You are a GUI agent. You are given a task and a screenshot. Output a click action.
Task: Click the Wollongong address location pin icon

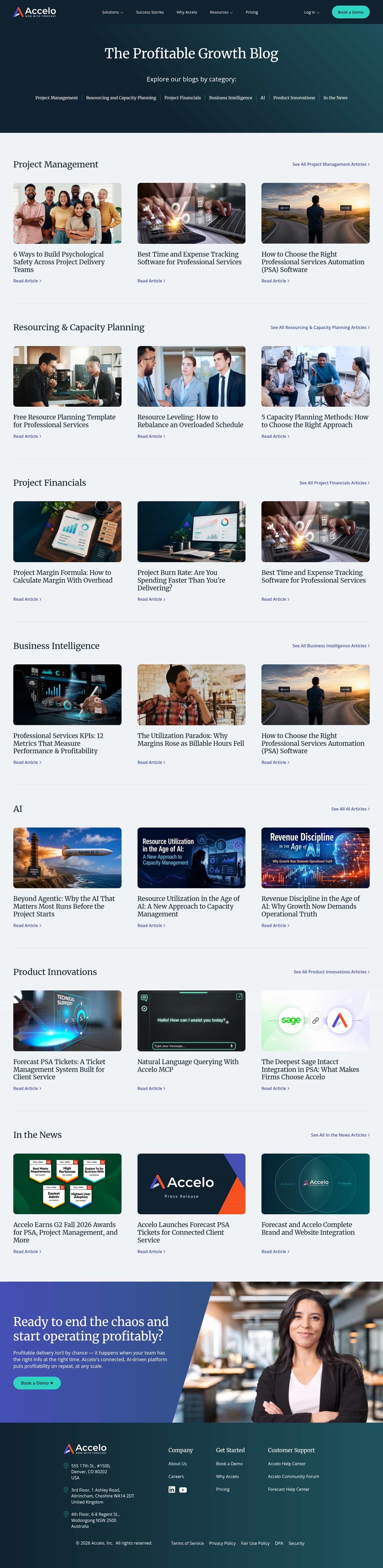pyautogui.click(x=66, y=1515)
